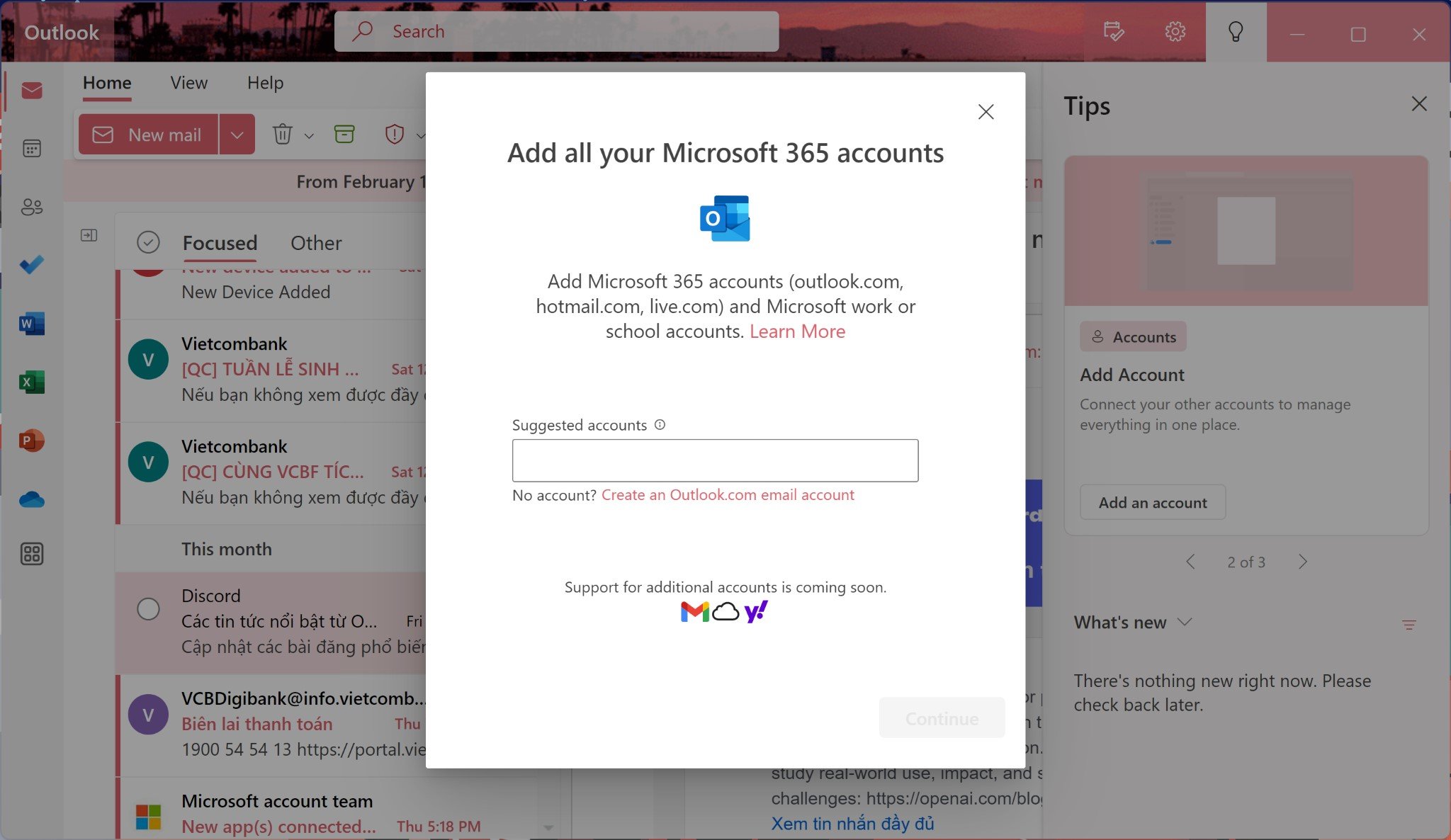Click the Report shield icon
The height and width of the screenshot is (840, 1451).
(x=395, y=134)
